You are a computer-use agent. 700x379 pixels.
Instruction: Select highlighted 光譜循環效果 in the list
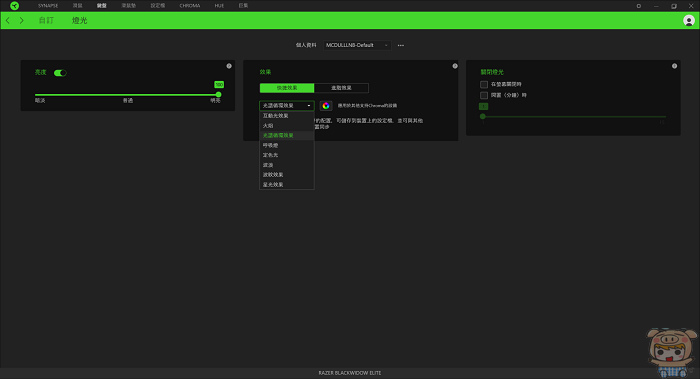(287, 135)
